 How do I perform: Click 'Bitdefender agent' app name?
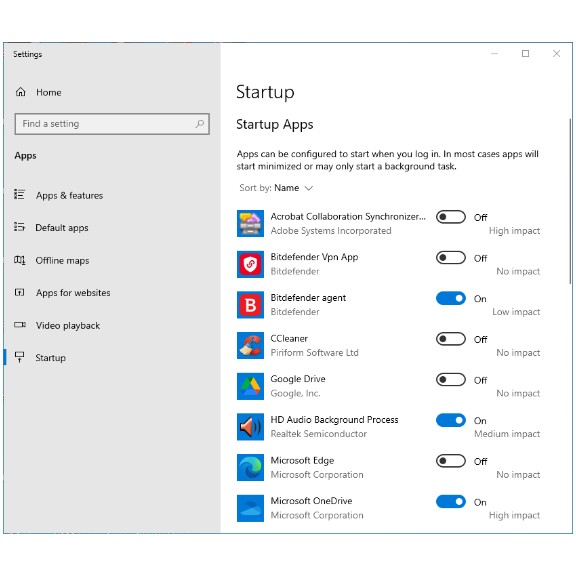pyautogui.click(x=308, y=298)
